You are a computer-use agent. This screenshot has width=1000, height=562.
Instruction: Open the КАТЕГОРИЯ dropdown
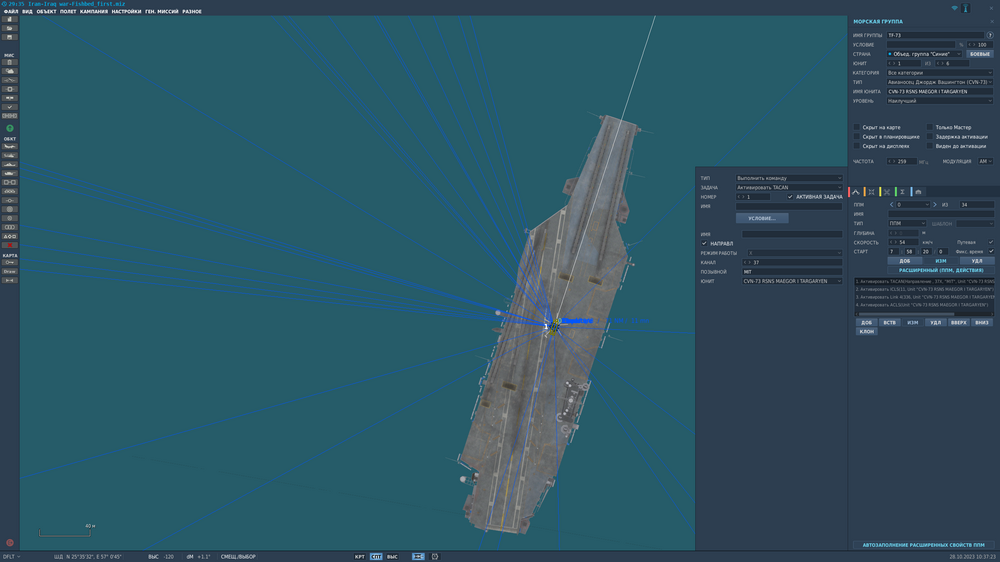coord(940,73)
